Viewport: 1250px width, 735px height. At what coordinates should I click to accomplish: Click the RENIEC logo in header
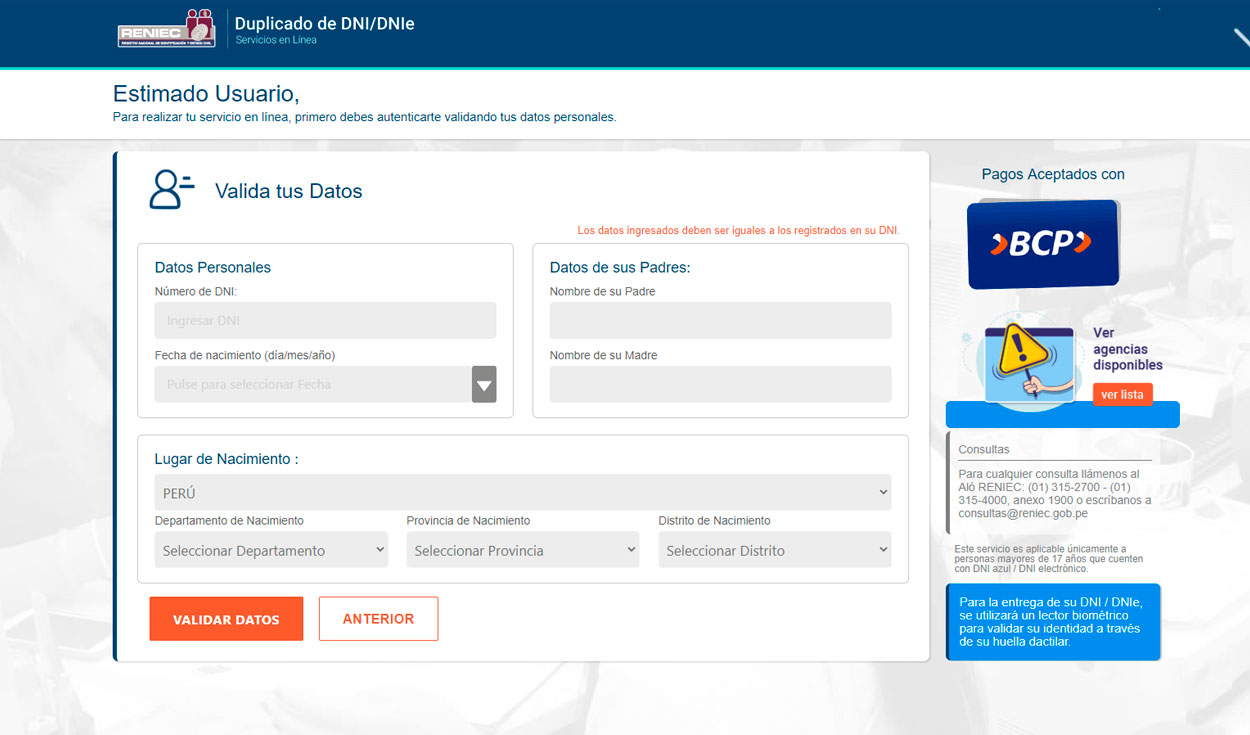pyautogui.click(x=166, y=29)
